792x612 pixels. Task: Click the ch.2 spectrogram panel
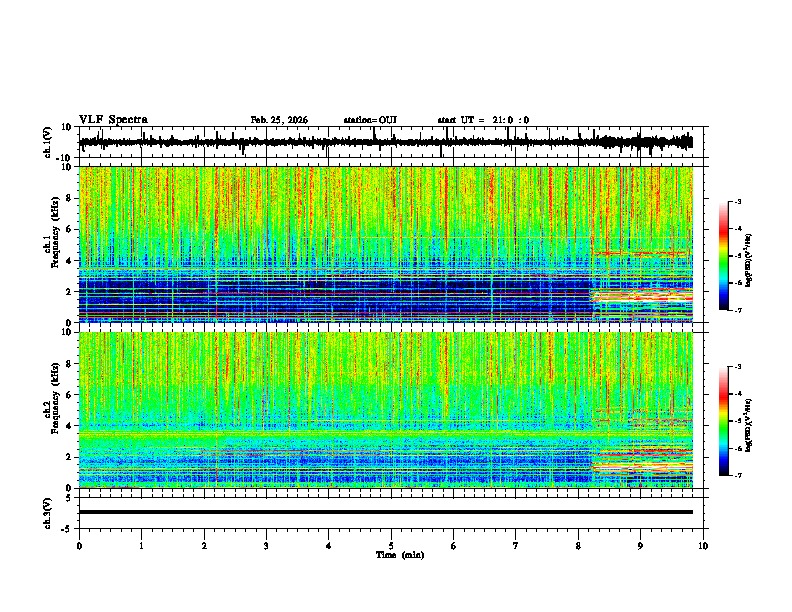point(385,410)
